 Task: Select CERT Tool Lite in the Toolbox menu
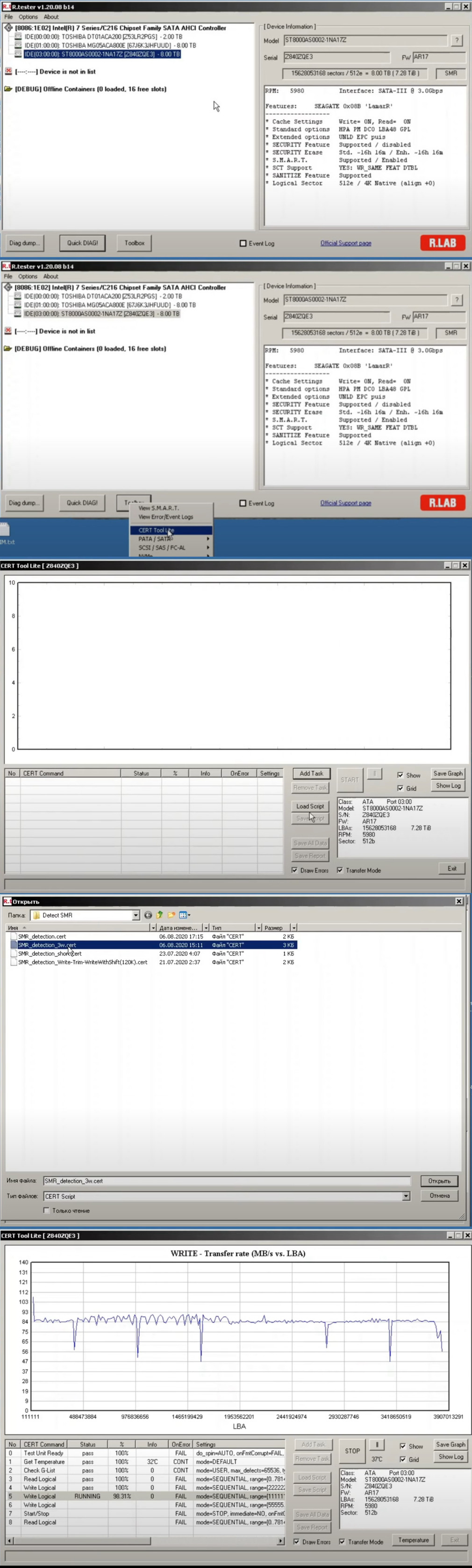tap(171, 530)
